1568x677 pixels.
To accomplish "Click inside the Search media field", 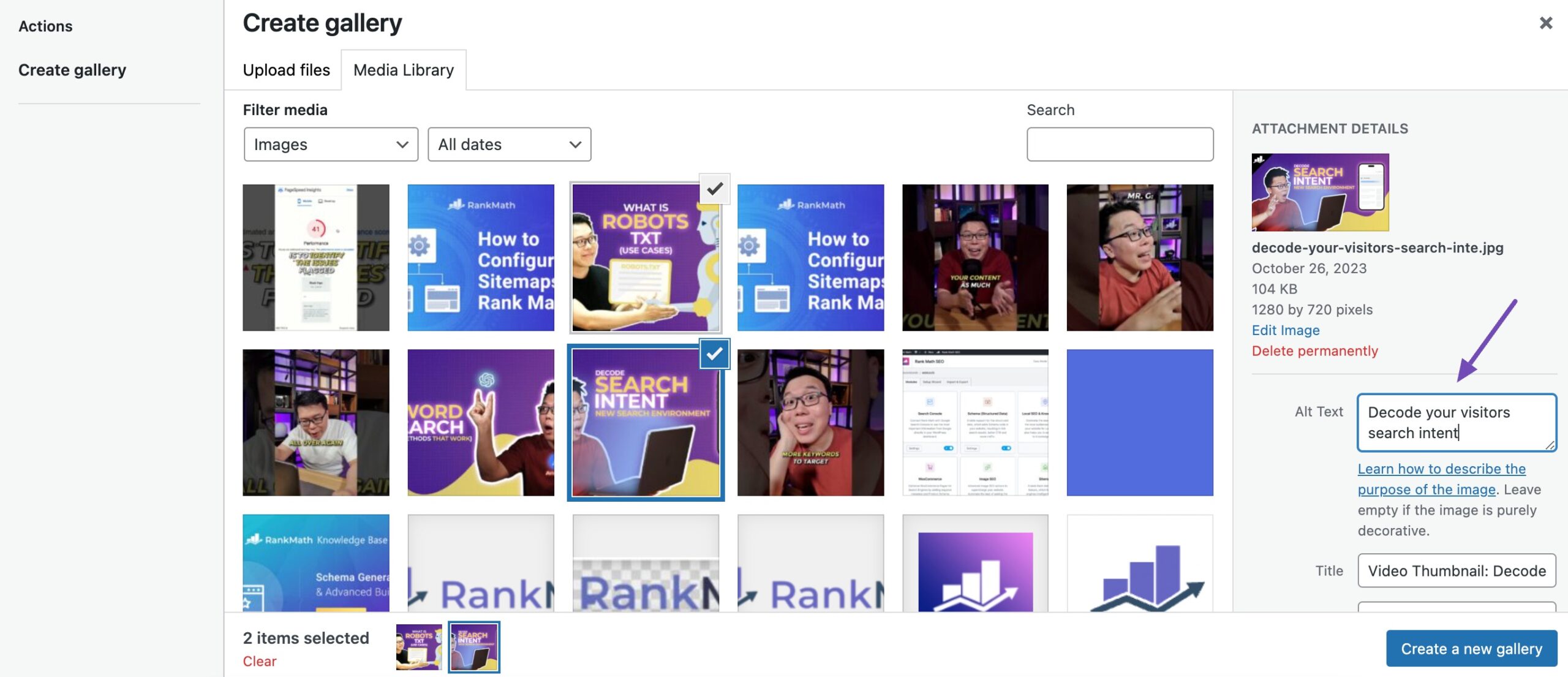I will pos(1120,145).
